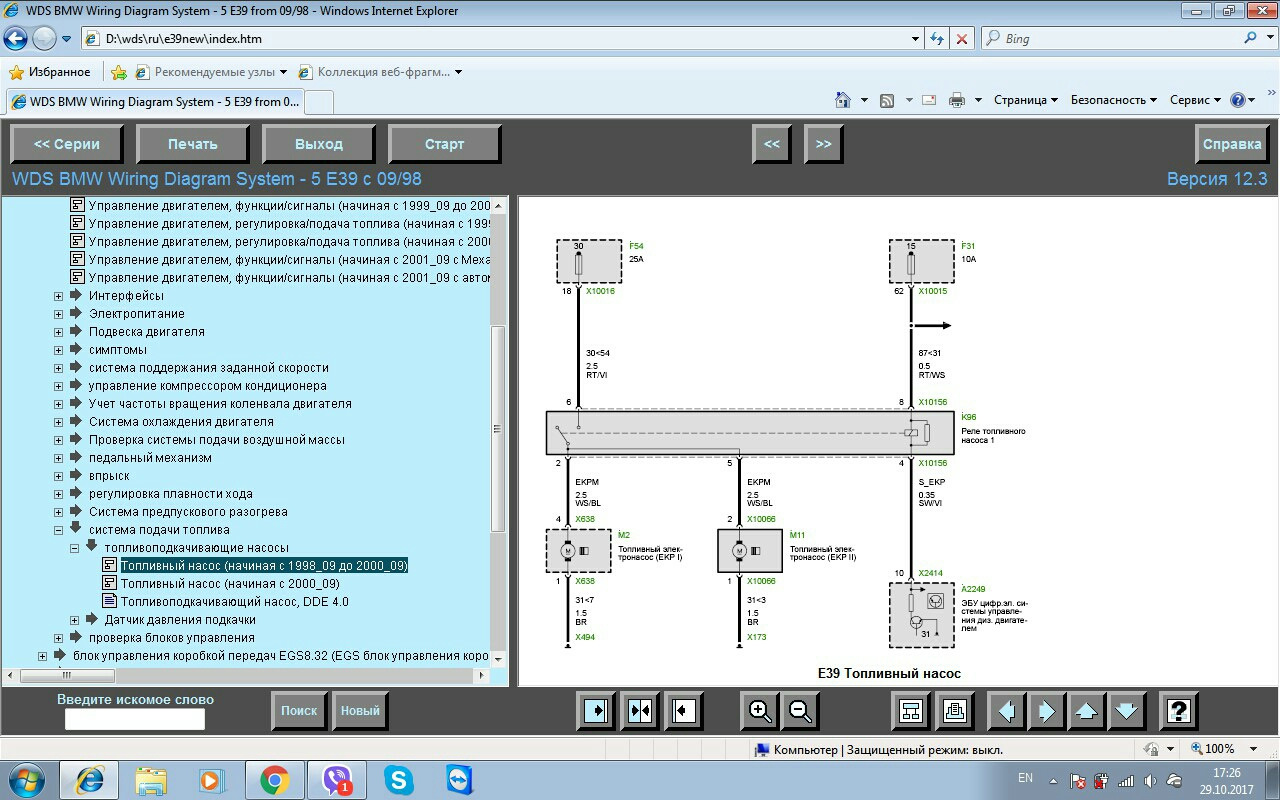Viewport: 1280px width, 800px height.
Task: Click the << Серии button
Action: click(x=67, y=144)
